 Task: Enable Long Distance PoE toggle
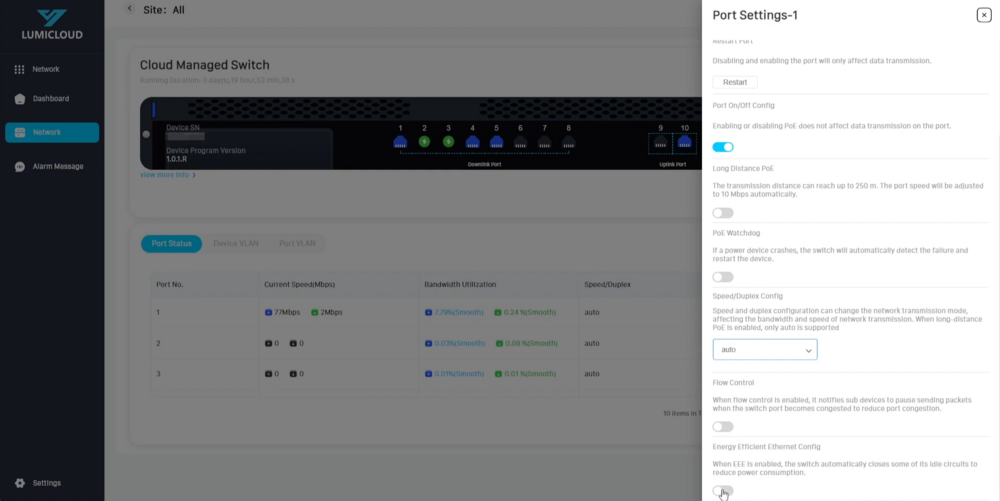point(723,213)
